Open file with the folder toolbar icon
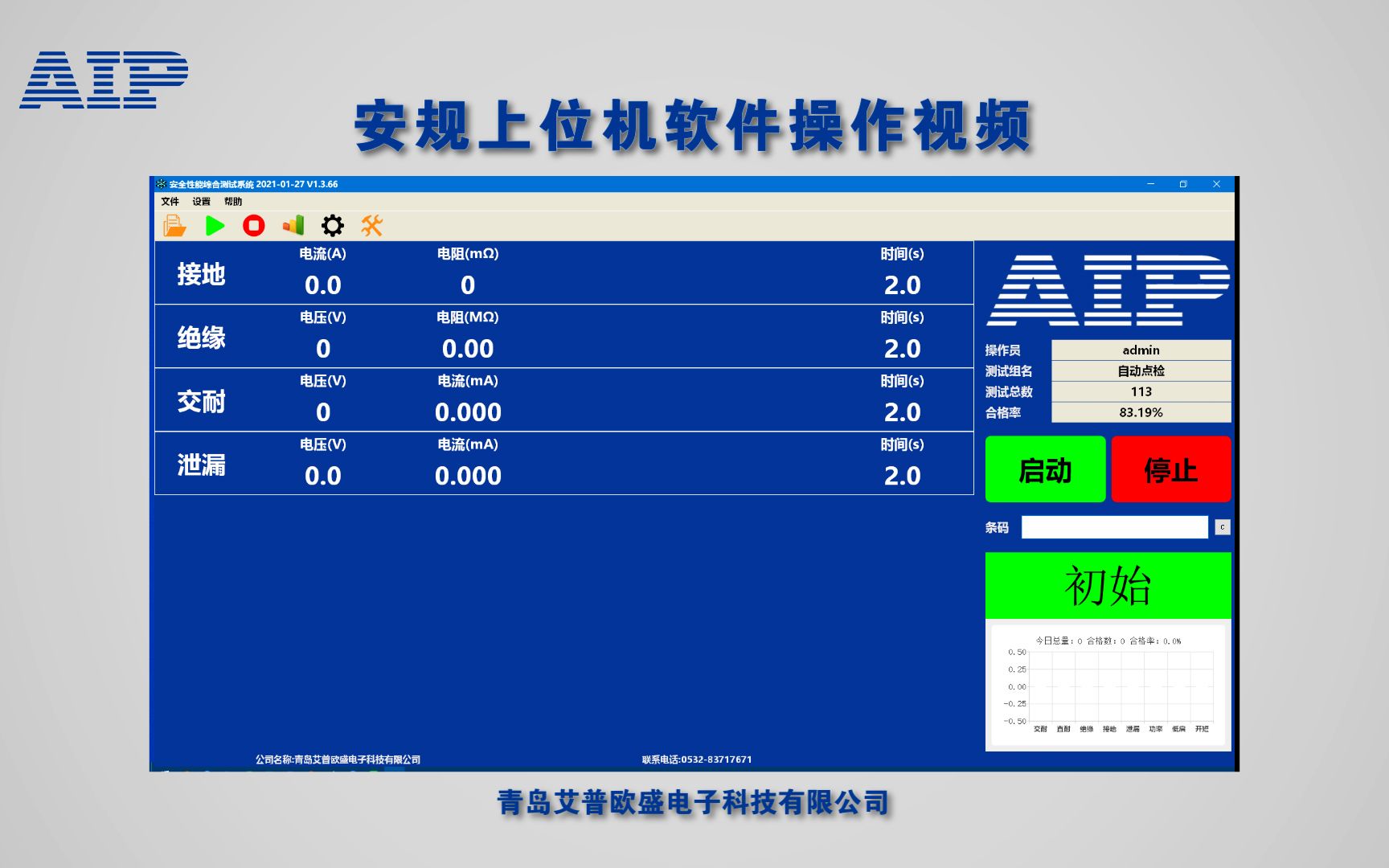Viewport: 1389px width, 868px height. [x=174, y=226]
